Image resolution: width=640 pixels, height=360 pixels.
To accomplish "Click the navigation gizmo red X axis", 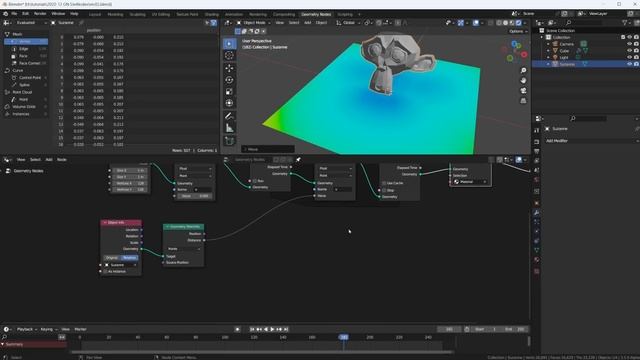I will point(524,54).
